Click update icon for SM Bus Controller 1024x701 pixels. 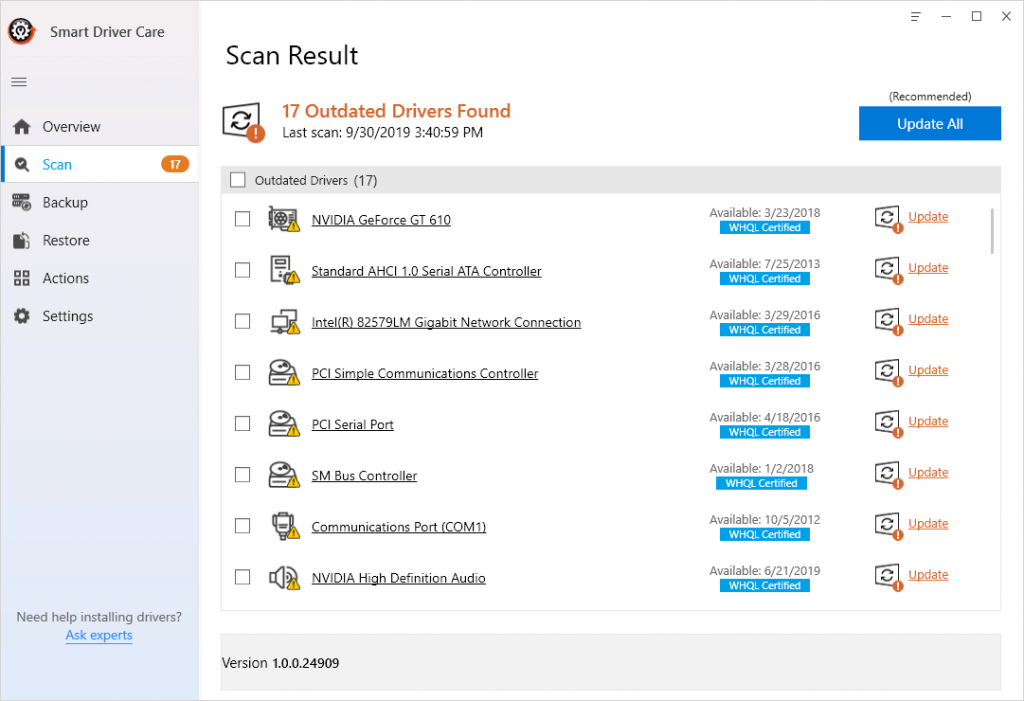pyautogui.click(x=888, y=475)
